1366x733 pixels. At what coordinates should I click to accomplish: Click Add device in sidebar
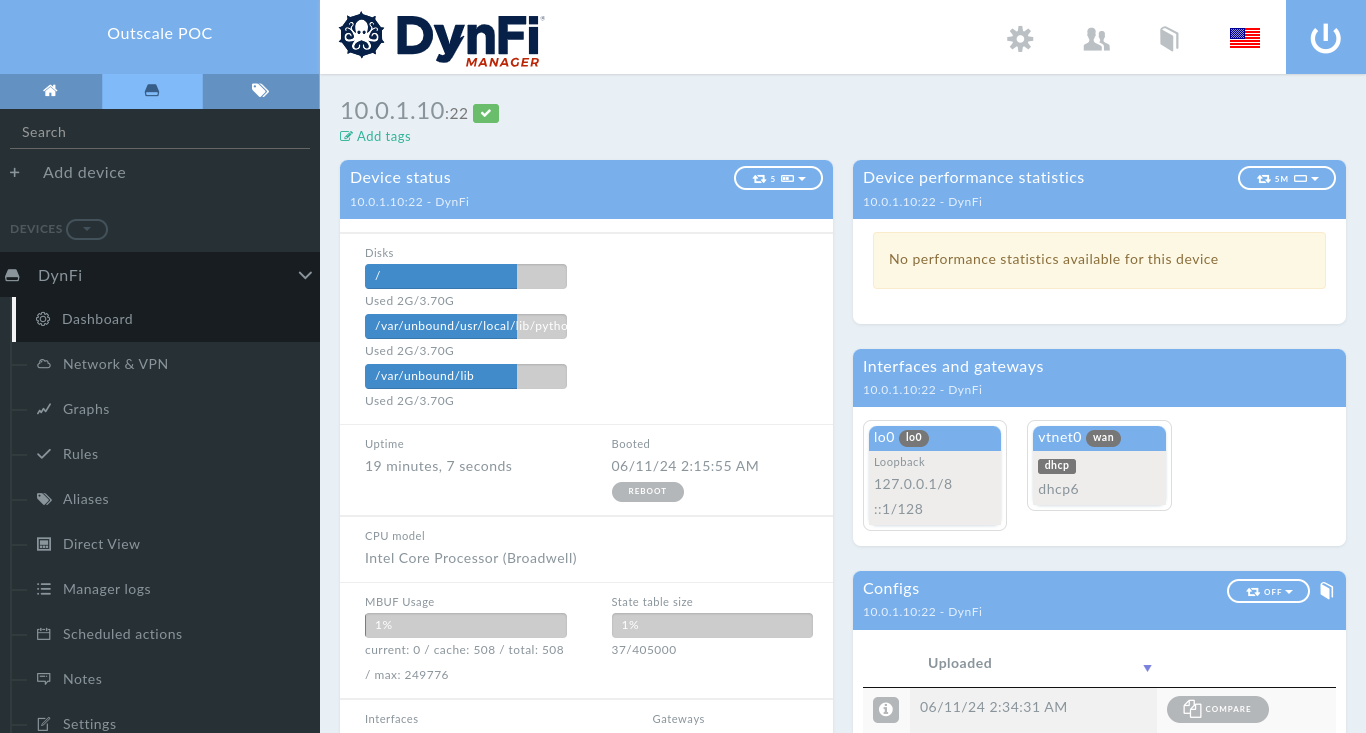click(x=84, y=172)
